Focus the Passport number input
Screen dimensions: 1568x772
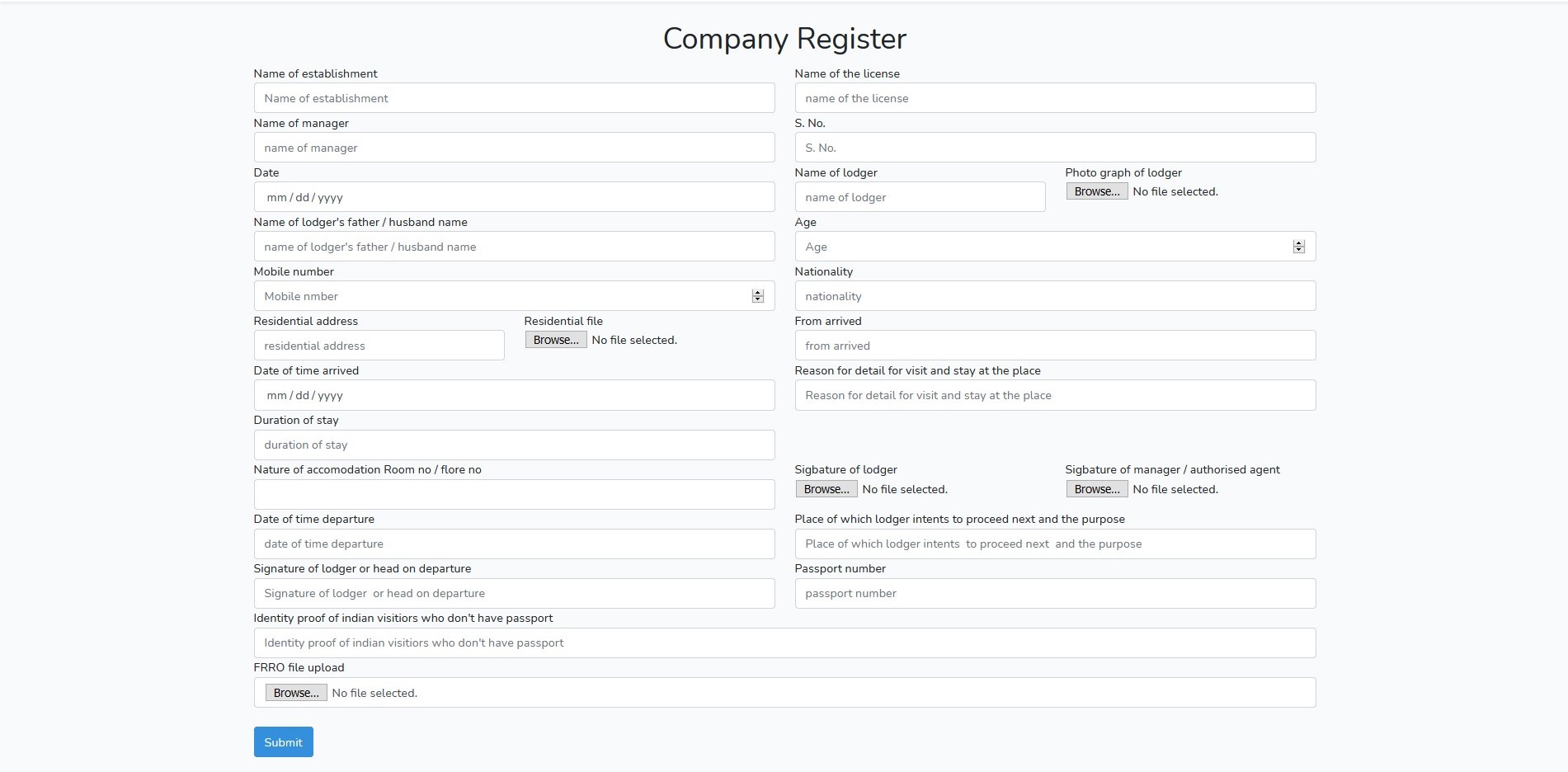[x=1055, y=593]
